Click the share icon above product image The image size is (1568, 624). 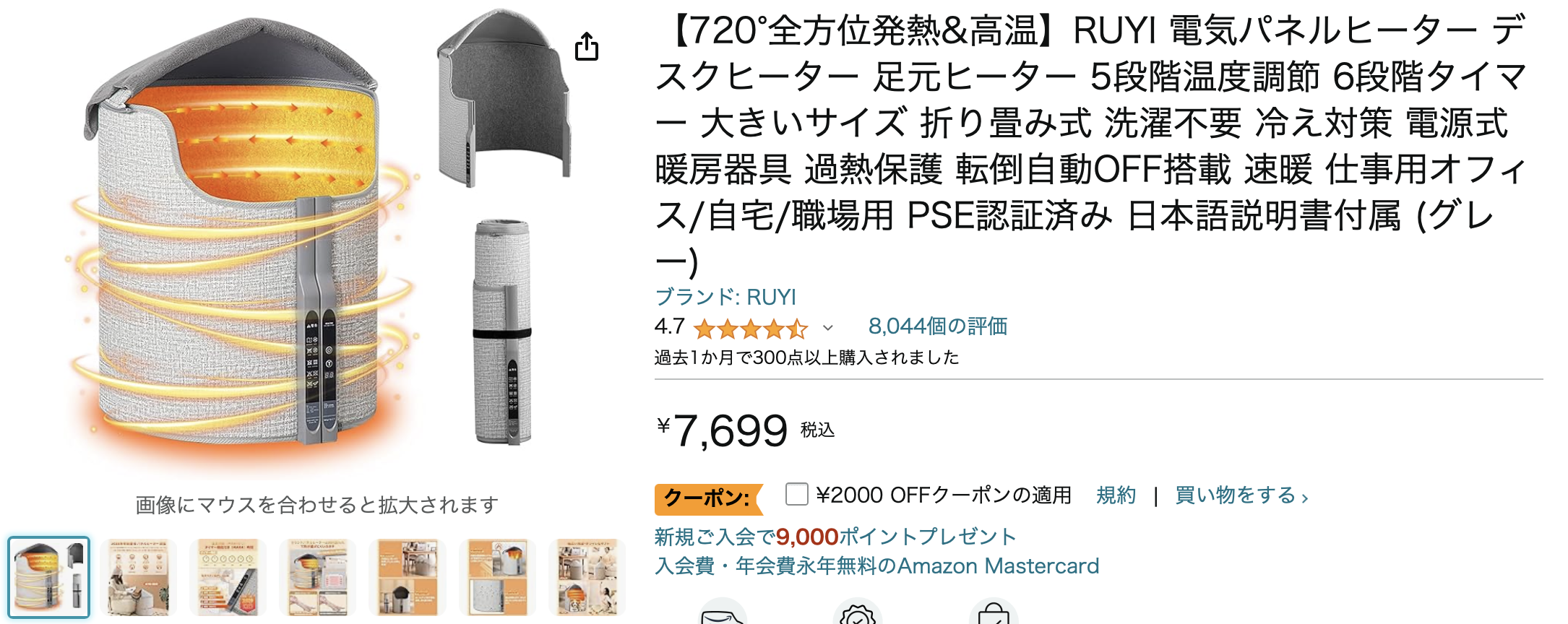[x=587, y=47]
